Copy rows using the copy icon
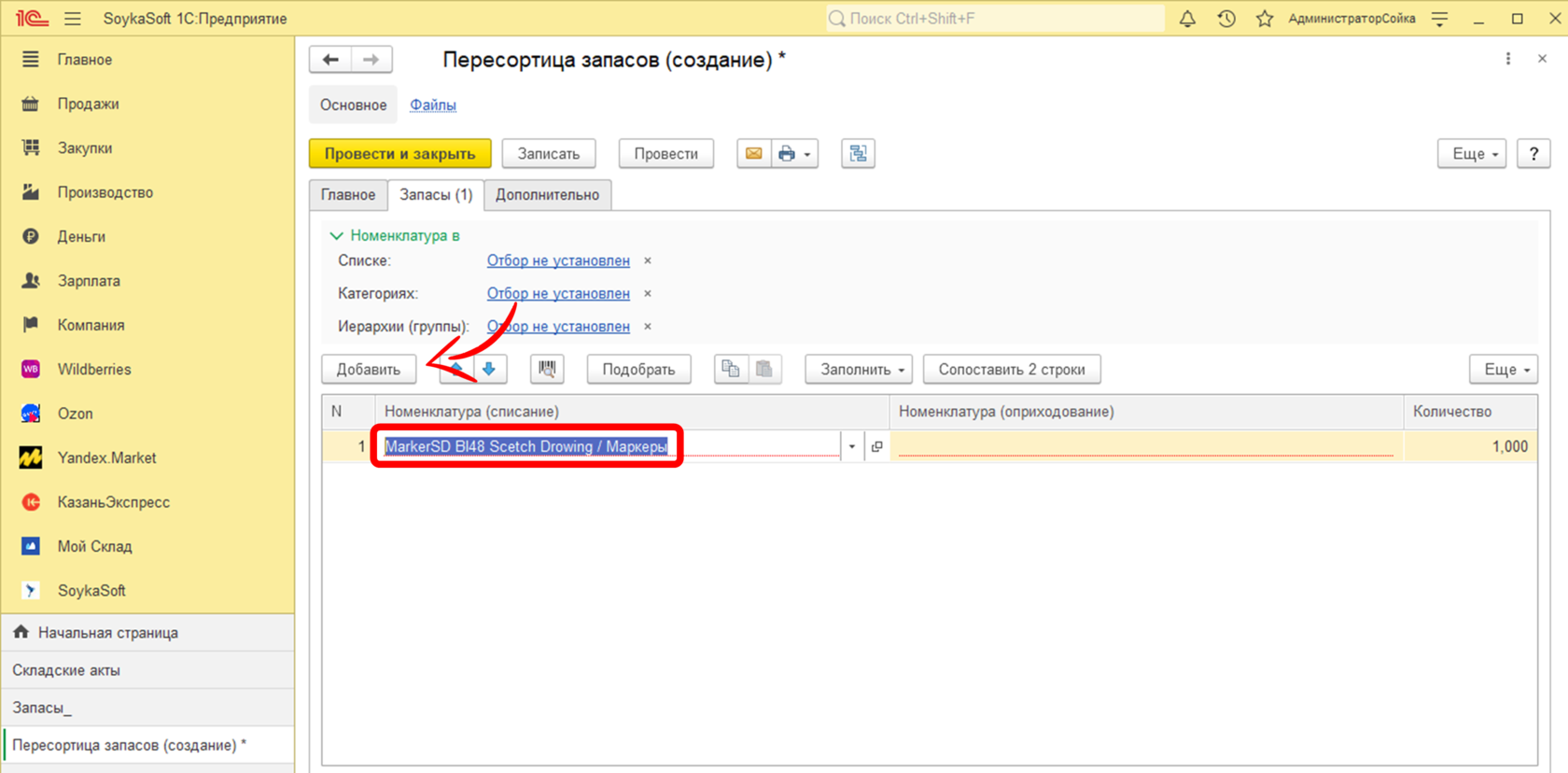Viewport: 1568px width, 773px height. [x=731, y=370]
